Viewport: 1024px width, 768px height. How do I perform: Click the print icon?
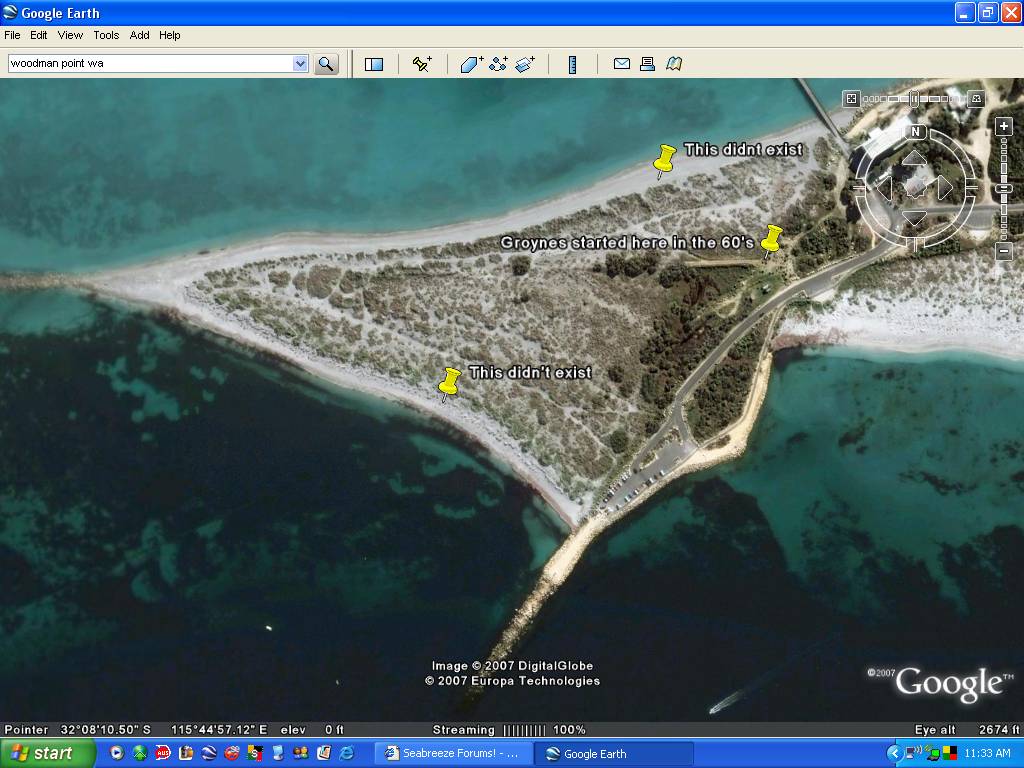tap(647, 64)
